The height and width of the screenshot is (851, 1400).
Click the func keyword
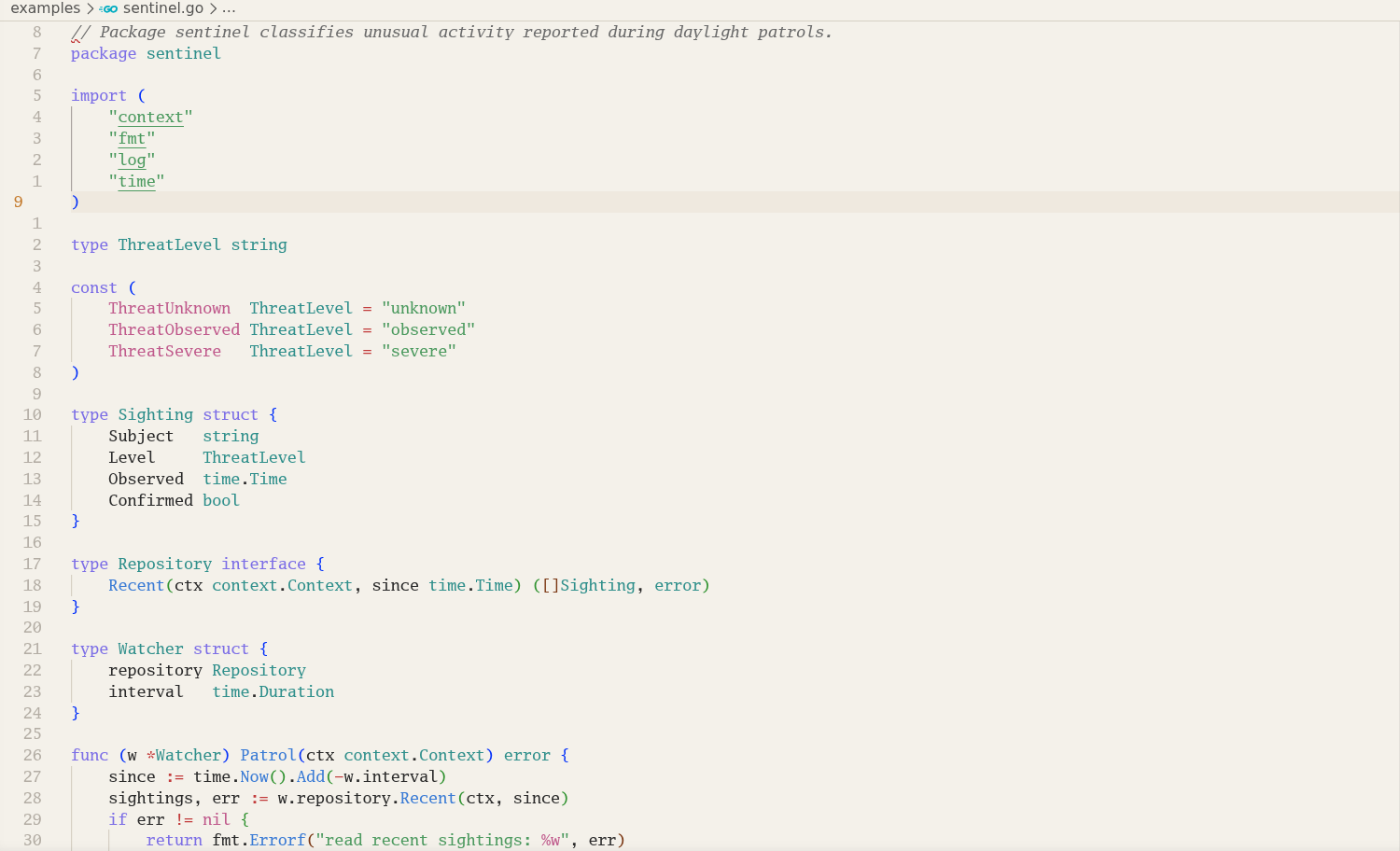coord(90,755)
